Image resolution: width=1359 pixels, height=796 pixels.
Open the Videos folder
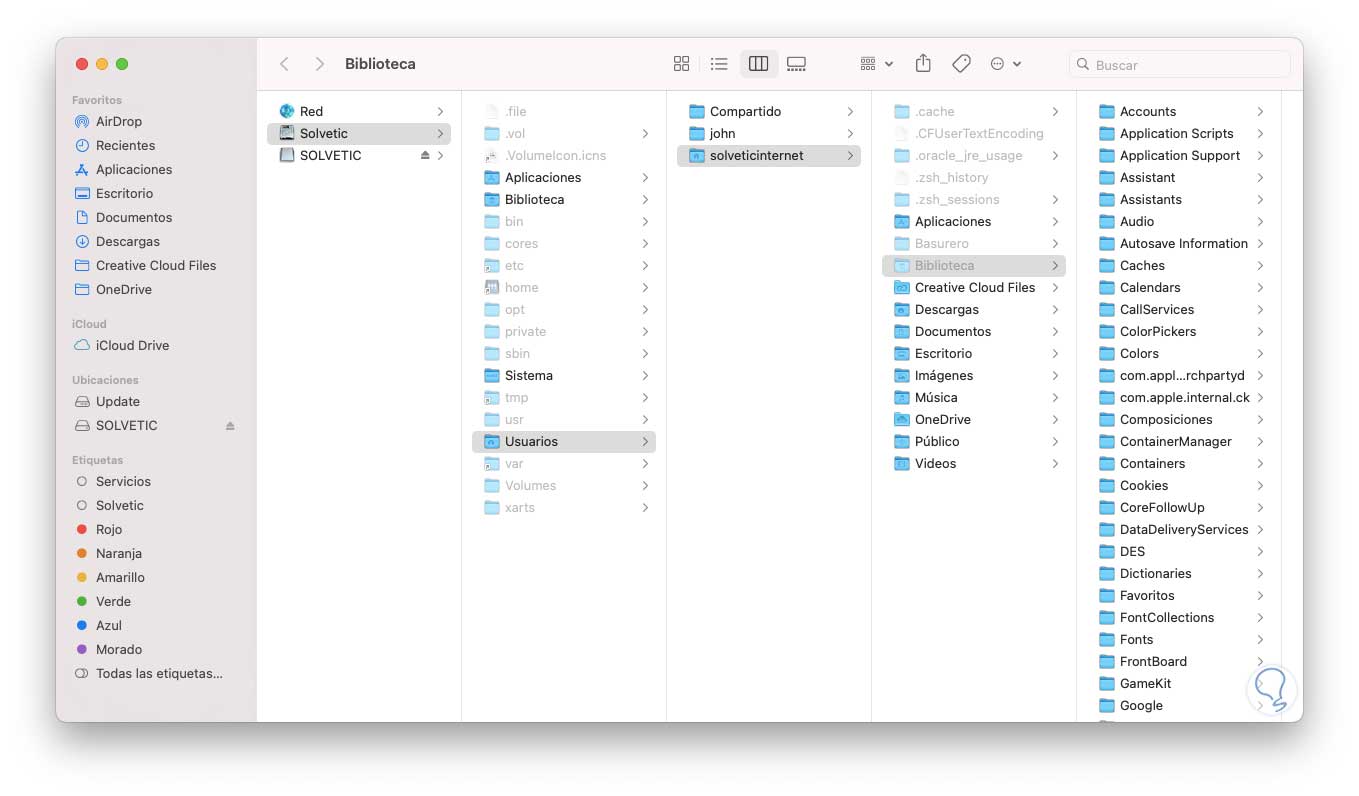pyautogui.click(x=974, y=463)
